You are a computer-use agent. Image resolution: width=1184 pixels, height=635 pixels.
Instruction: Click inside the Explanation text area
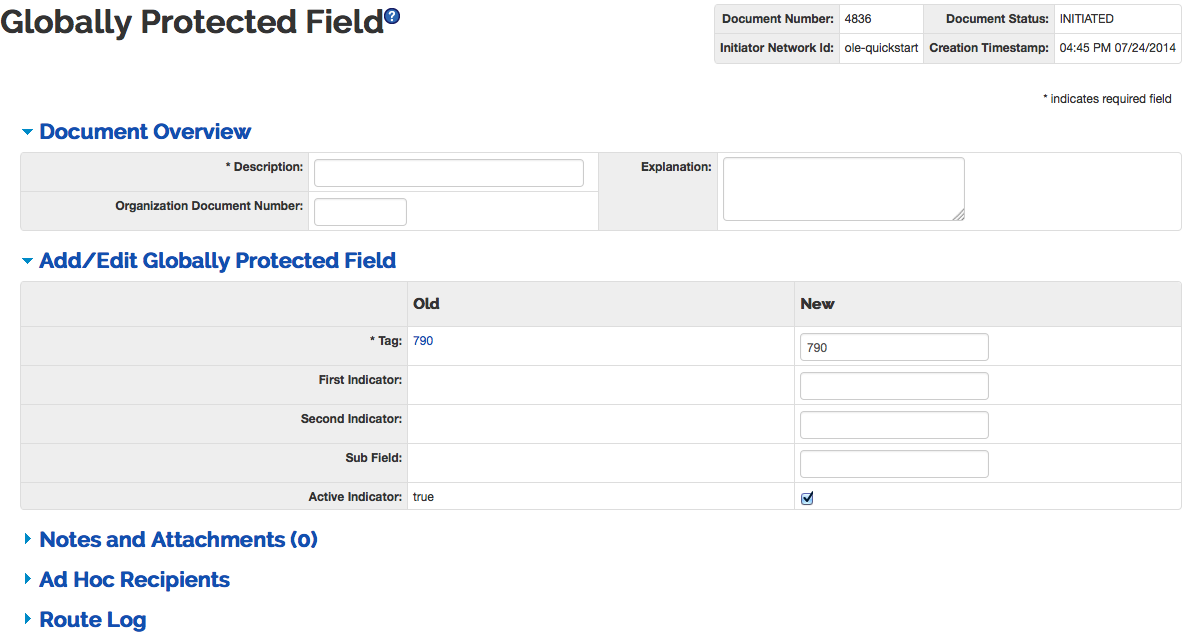pos(842,188)
